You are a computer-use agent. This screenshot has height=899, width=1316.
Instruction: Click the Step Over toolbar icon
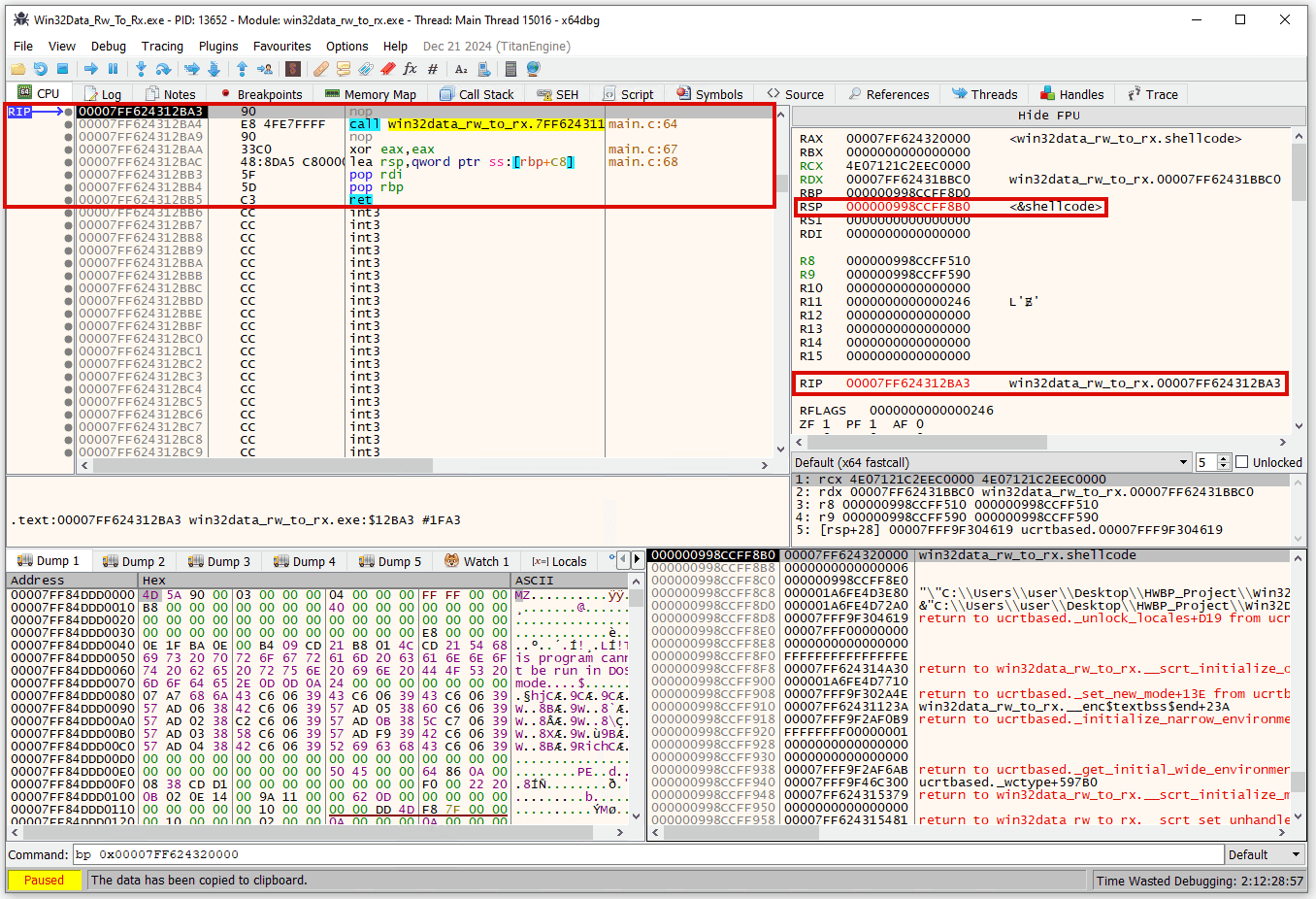tap(163, 69)
